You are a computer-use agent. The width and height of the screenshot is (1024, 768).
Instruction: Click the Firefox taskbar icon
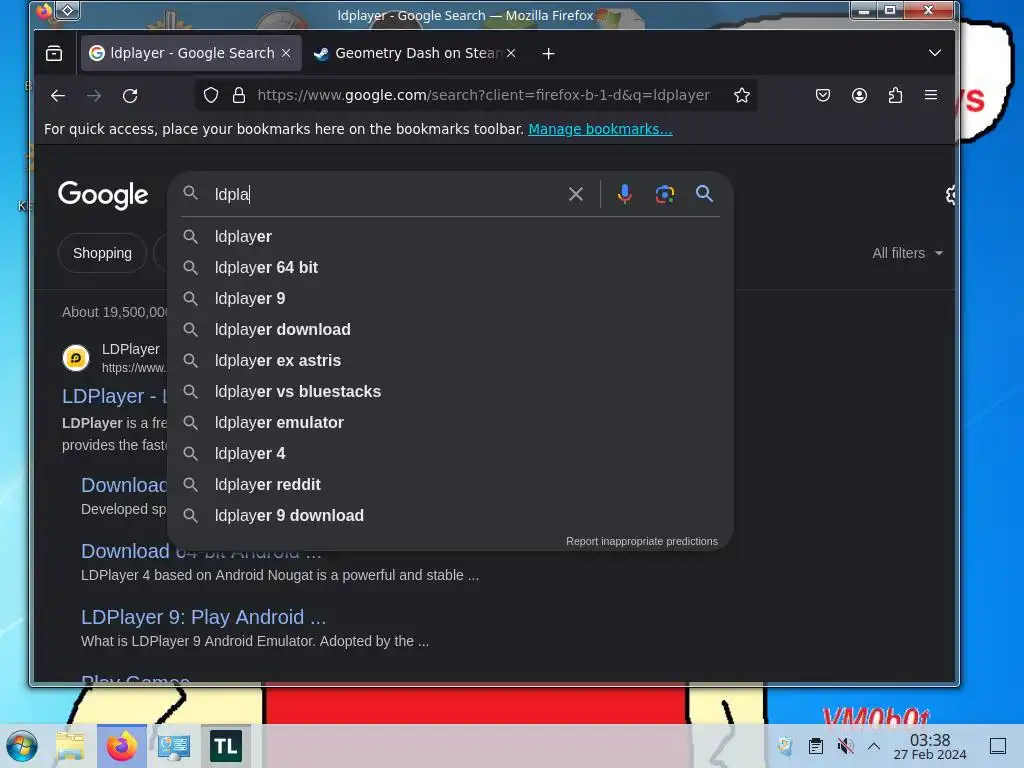pyautogui.click(x=121, y=746)
